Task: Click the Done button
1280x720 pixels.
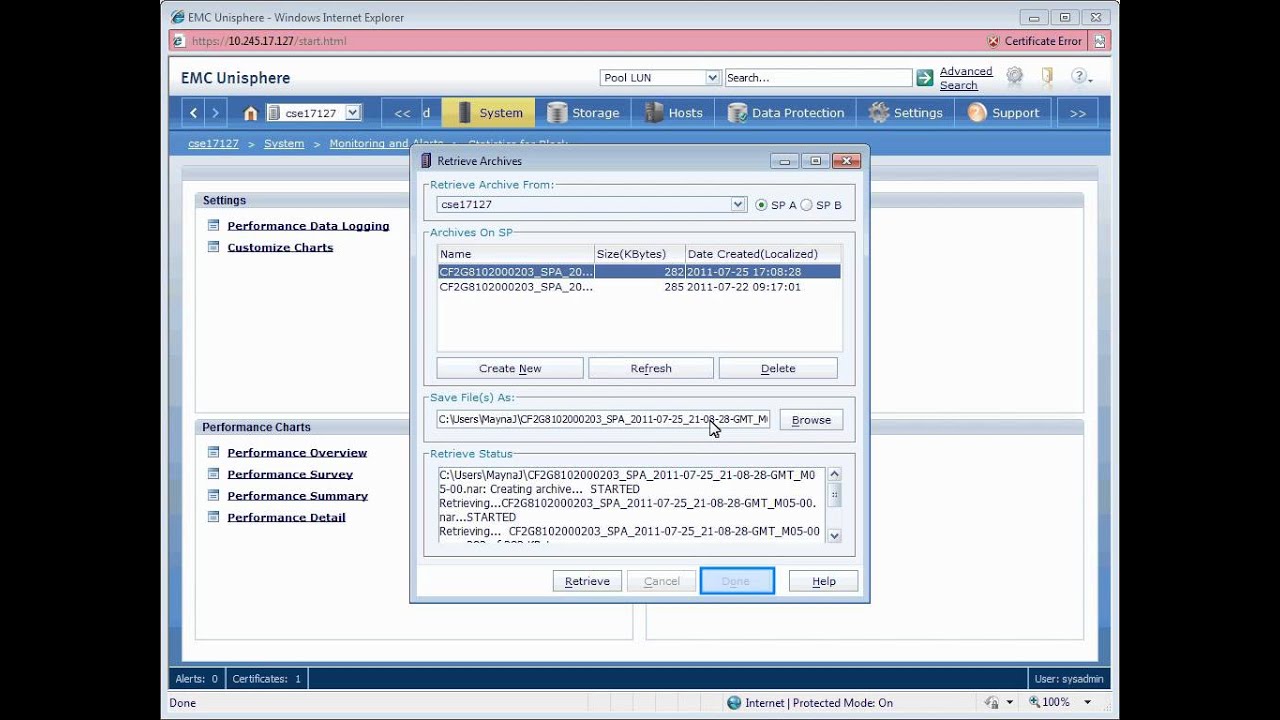Action: (x=737, y=581)
